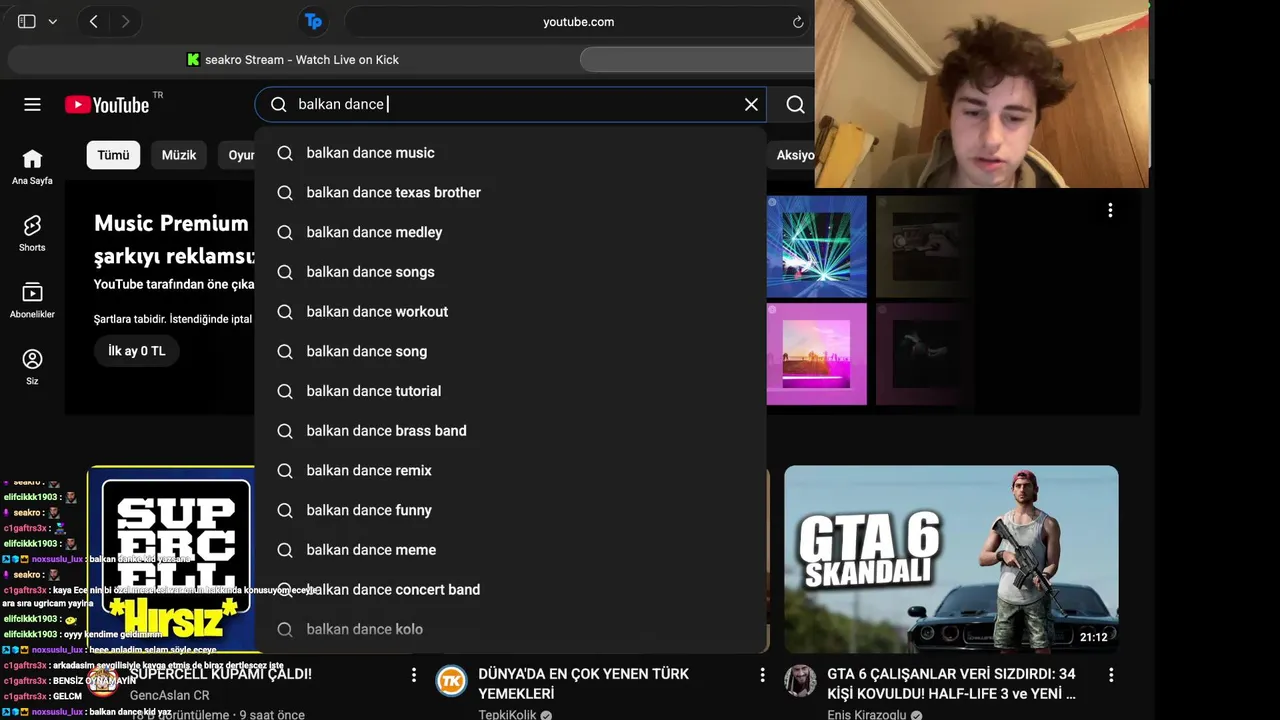The image size is (1280, 720).
Task: Toggle the Safari sidebar panel
Action: (x=27, y=21)
